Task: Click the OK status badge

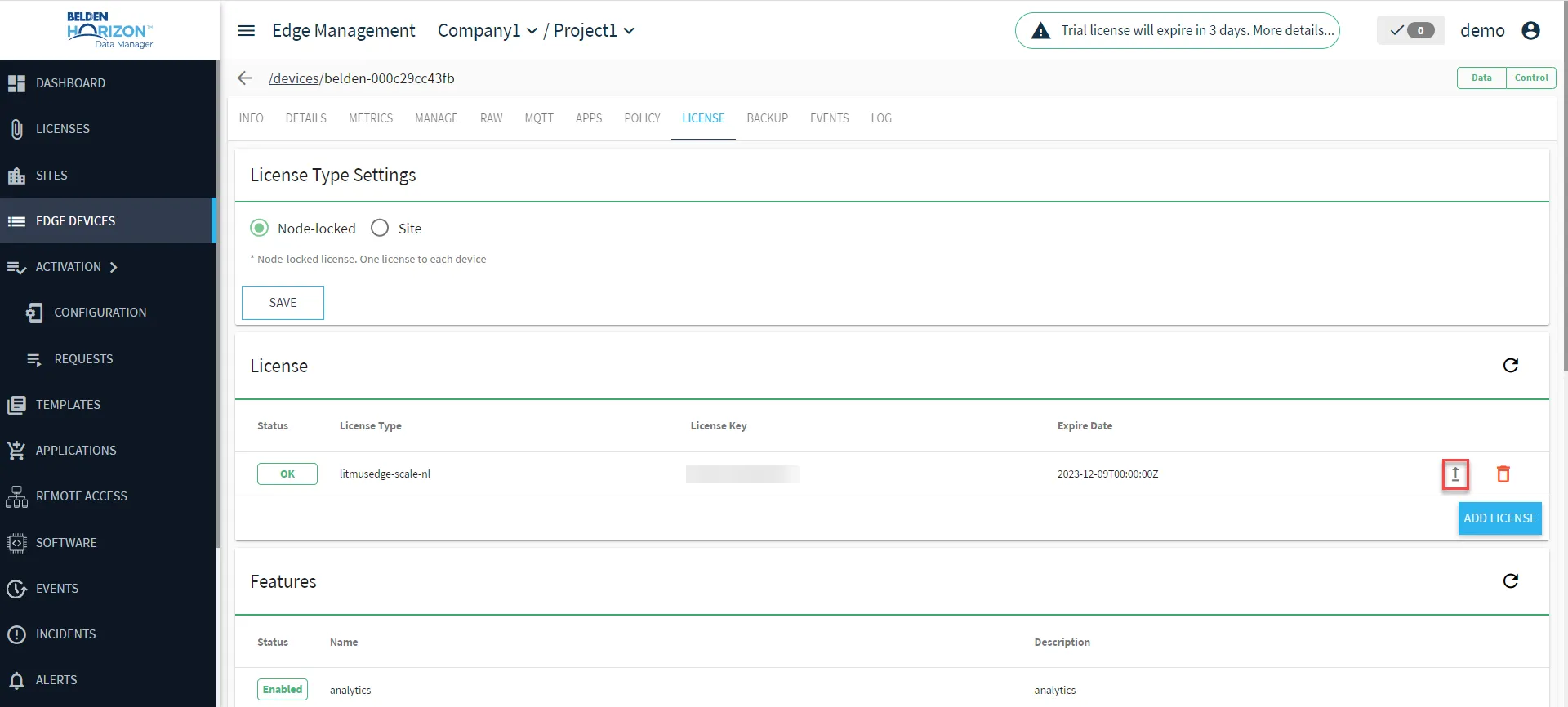Action: coord(287,474)
